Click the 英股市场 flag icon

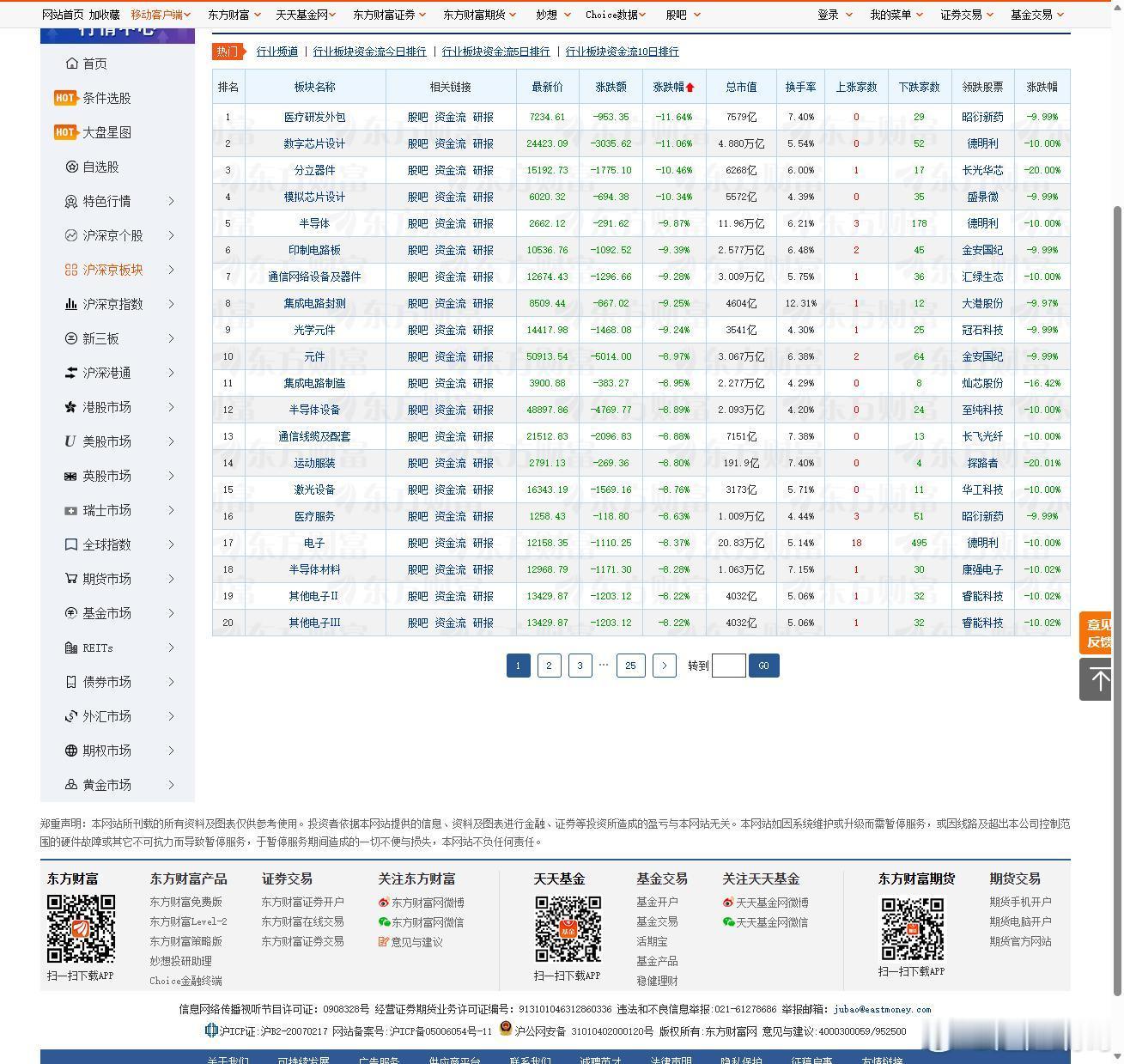[x=71, y=476]
